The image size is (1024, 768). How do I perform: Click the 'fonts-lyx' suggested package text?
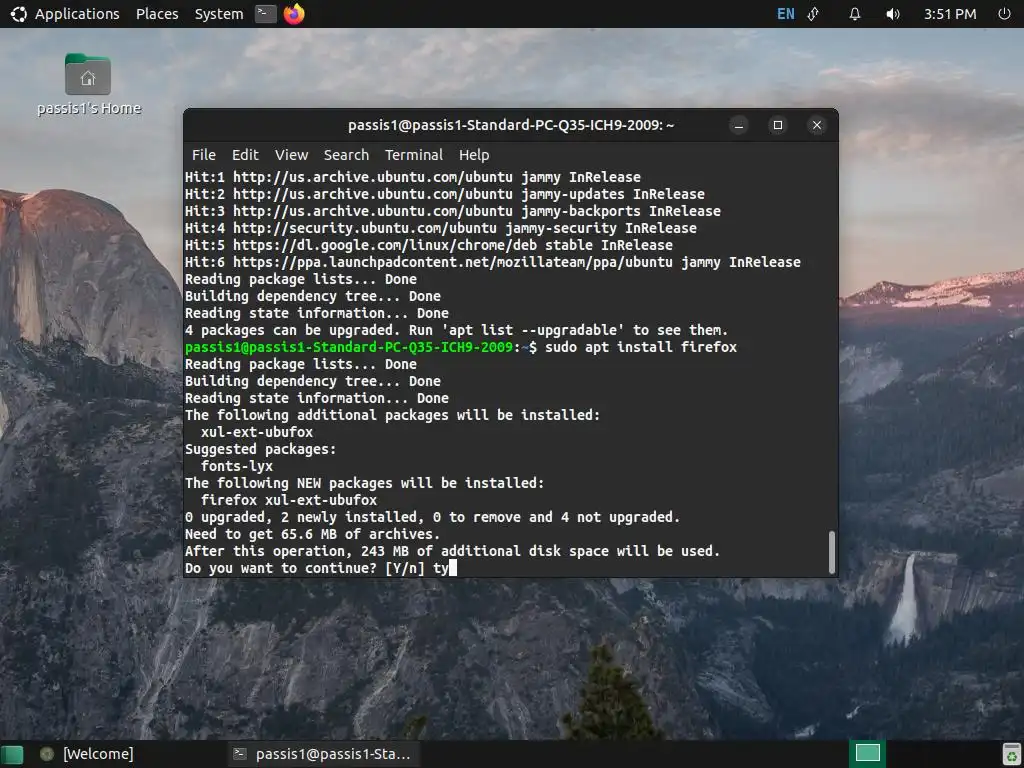[236, 466]
